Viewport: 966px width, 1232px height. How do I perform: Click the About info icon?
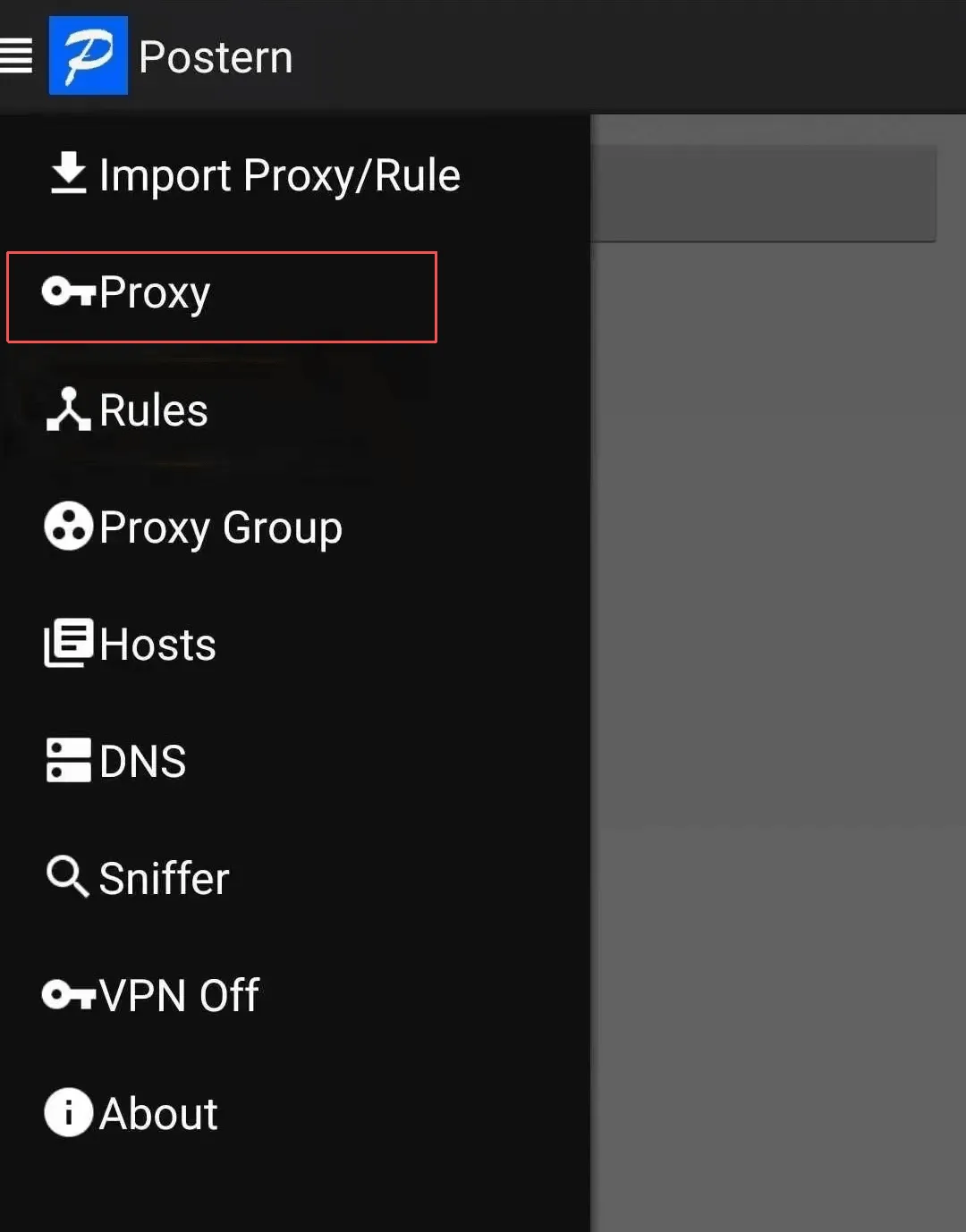coord(68,1112)
